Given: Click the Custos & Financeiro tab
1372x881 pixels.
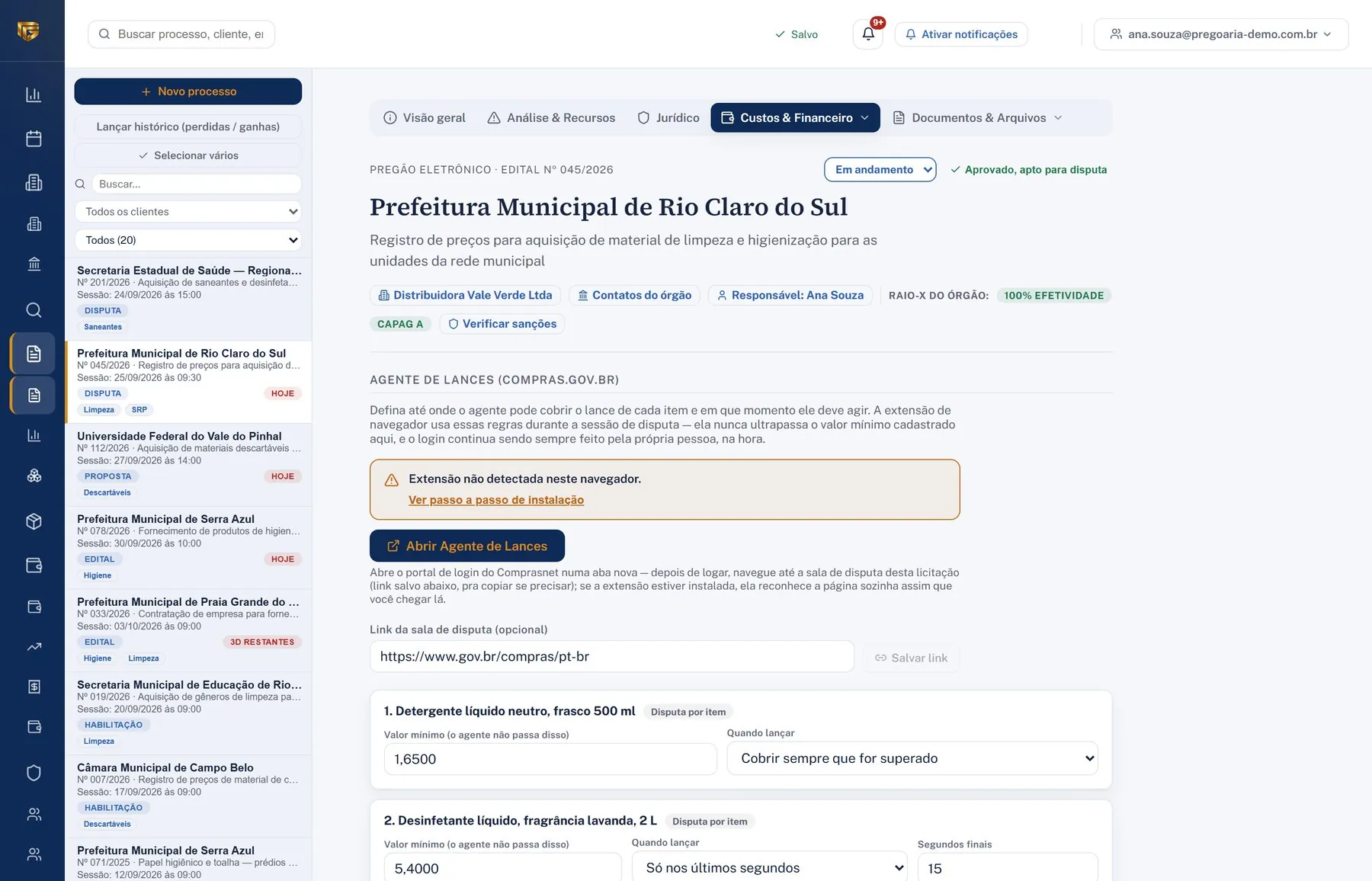Looking at the screenshot, I should (795, 118).
